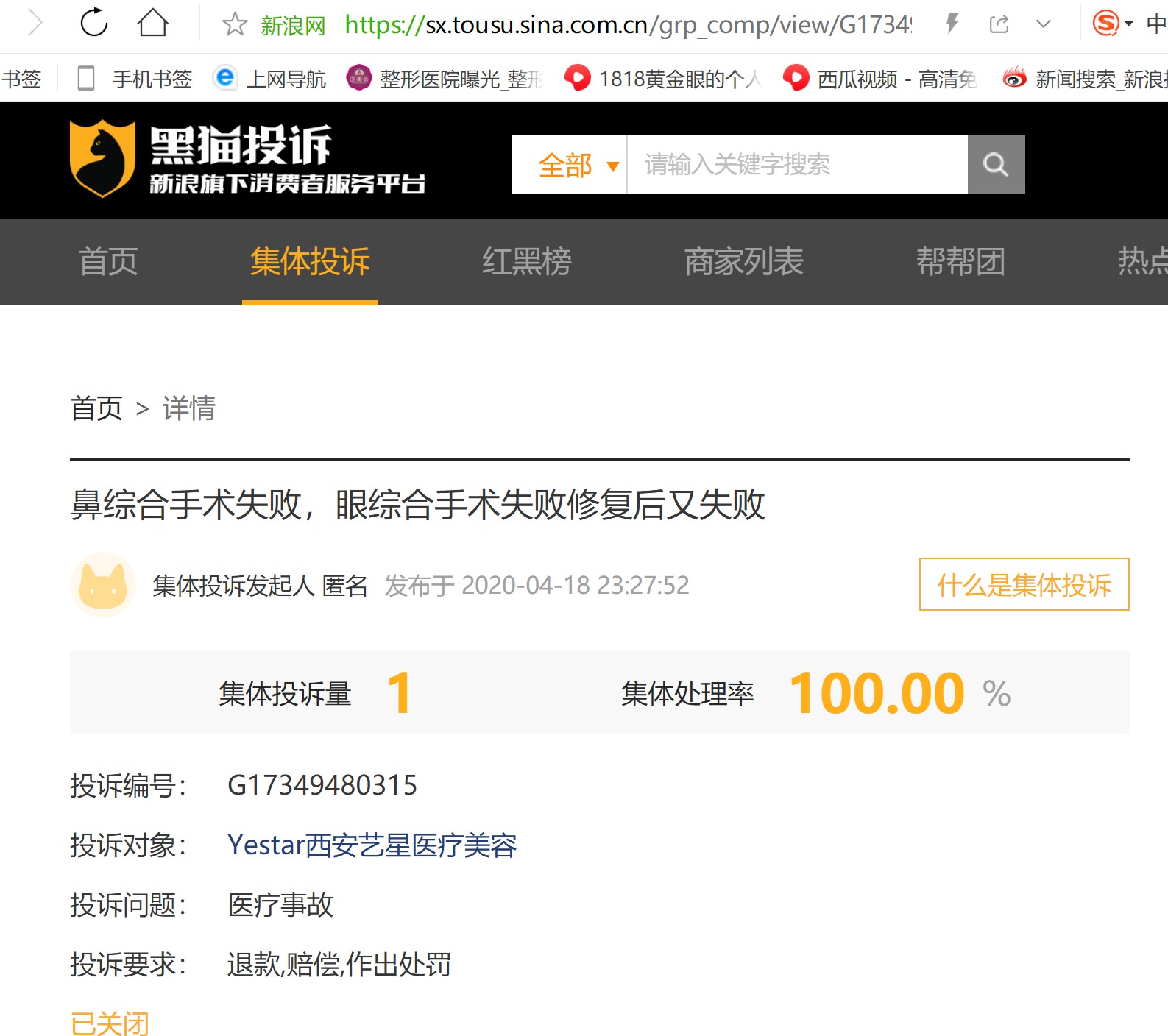Expand the address bar dropdown chevron
1168x1036 pixels.
[1044, 24]
